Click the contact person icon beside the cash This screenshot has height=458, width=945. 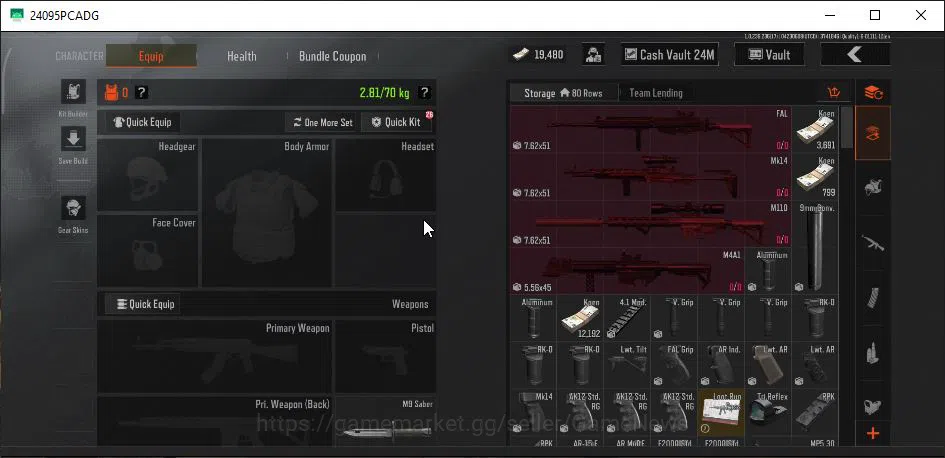[594, 55]
